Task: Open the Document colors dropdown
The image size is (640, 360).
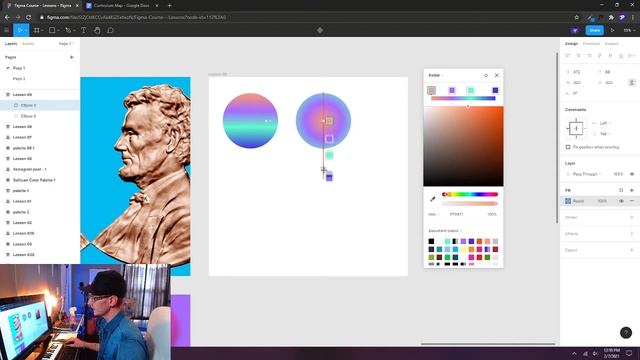Action: click(445, 231)
